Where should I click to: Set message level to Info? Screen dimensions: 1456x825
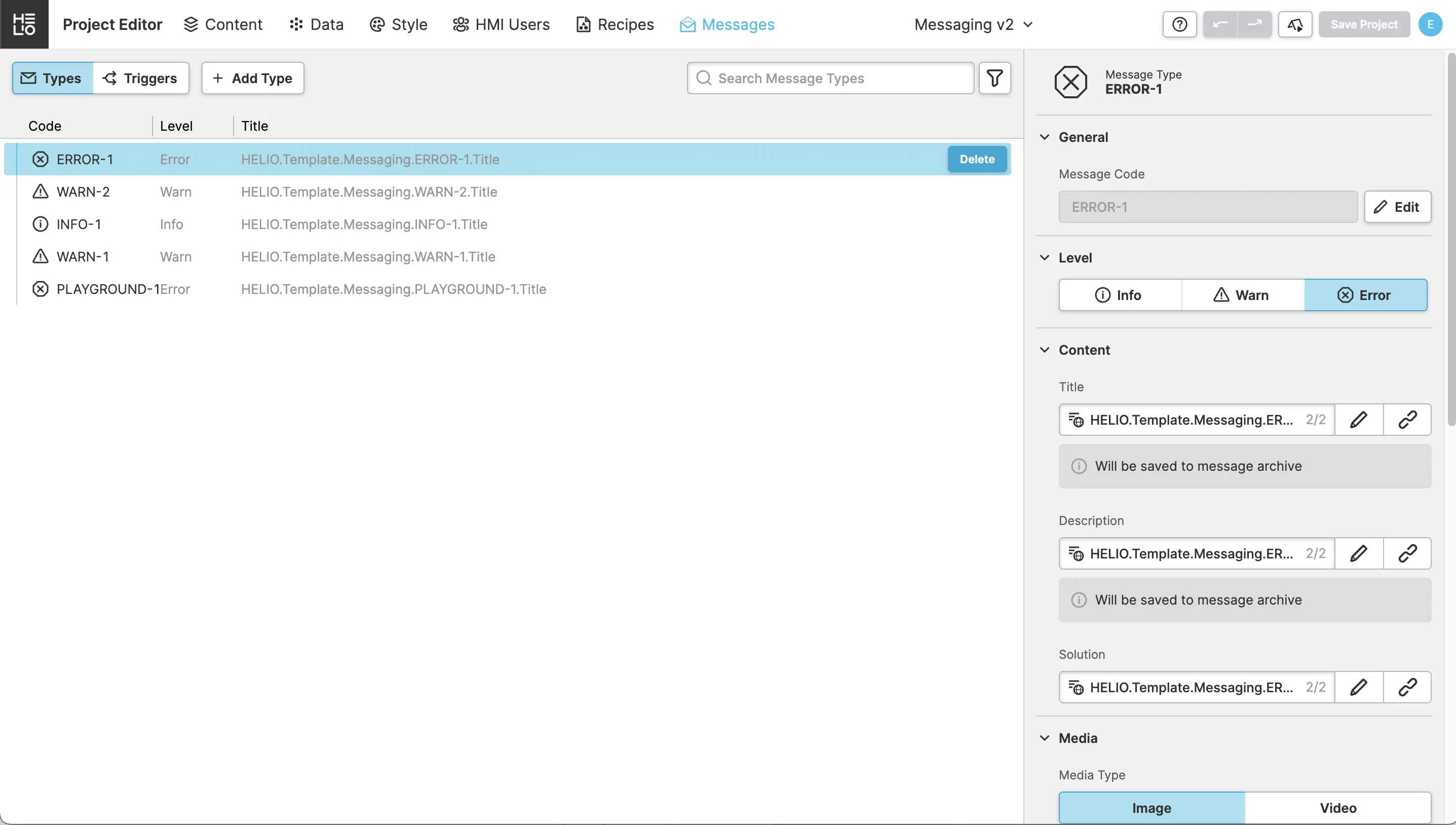[x=1120, y=295]
